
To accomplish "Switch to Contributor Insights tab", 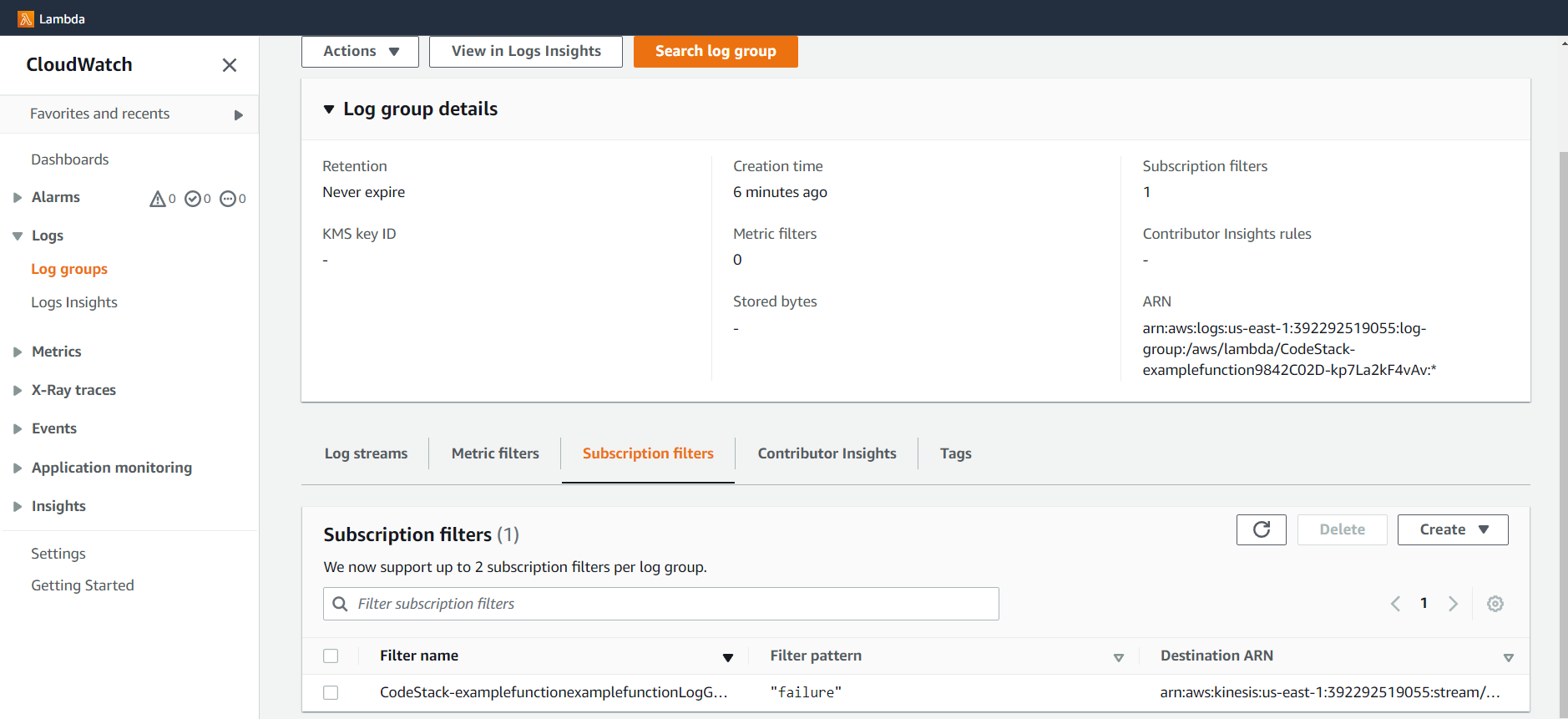I will (x=827, y=453).
